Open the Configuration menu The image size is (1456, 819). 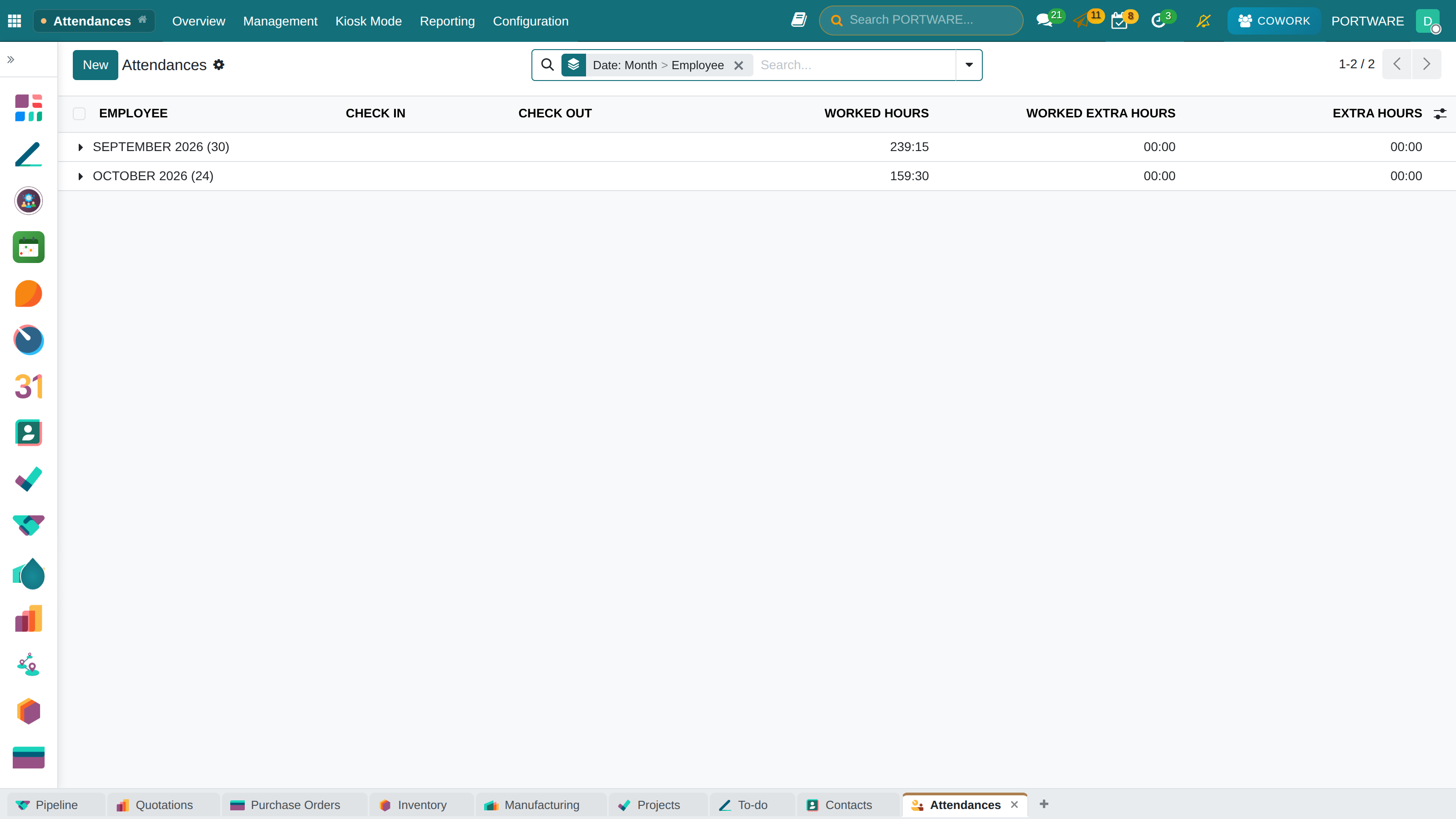(531, 21)
